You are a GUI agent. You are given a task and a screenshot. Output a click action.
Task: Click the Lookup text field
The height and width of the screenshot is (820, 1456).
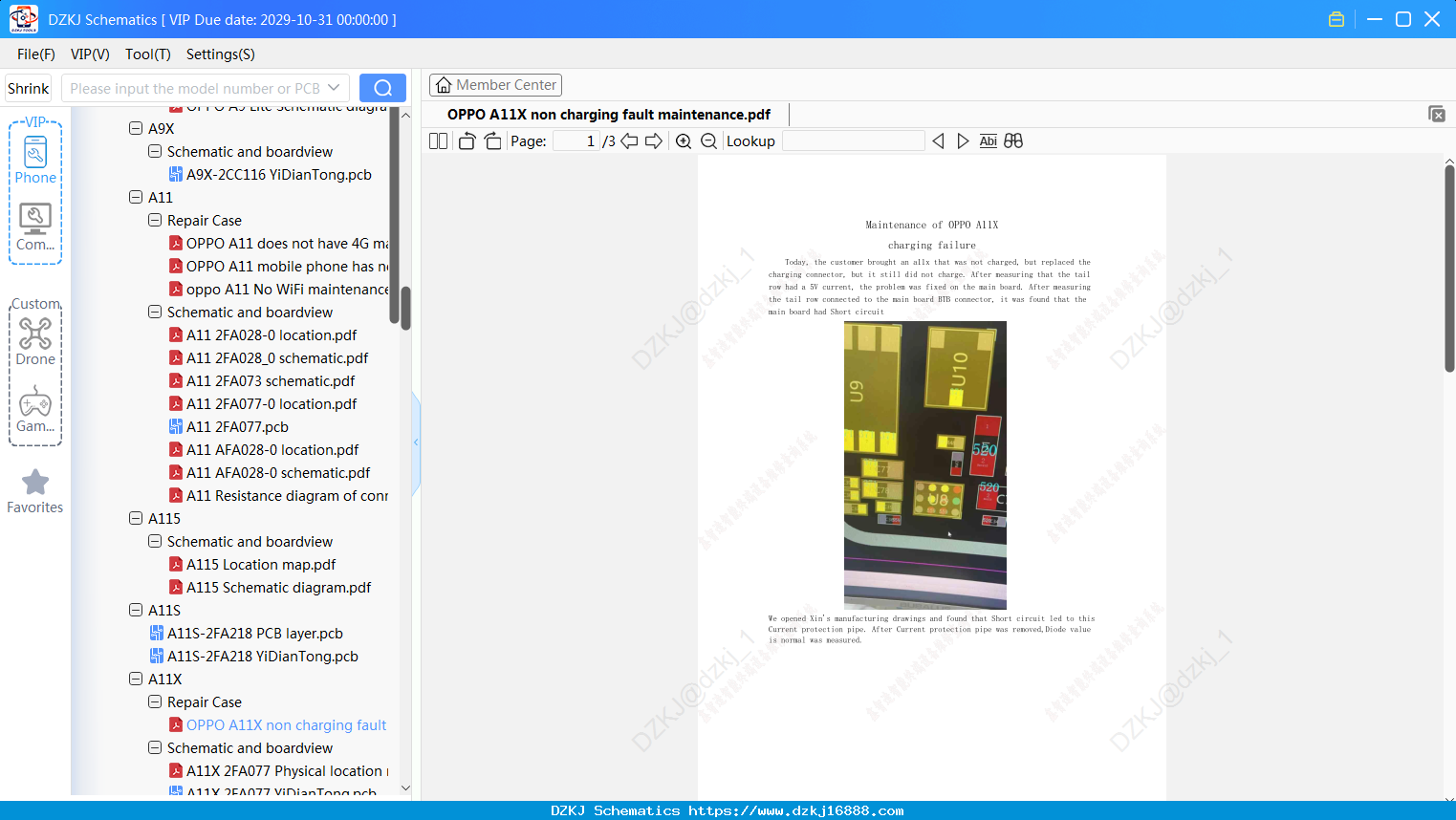(854, 141)
